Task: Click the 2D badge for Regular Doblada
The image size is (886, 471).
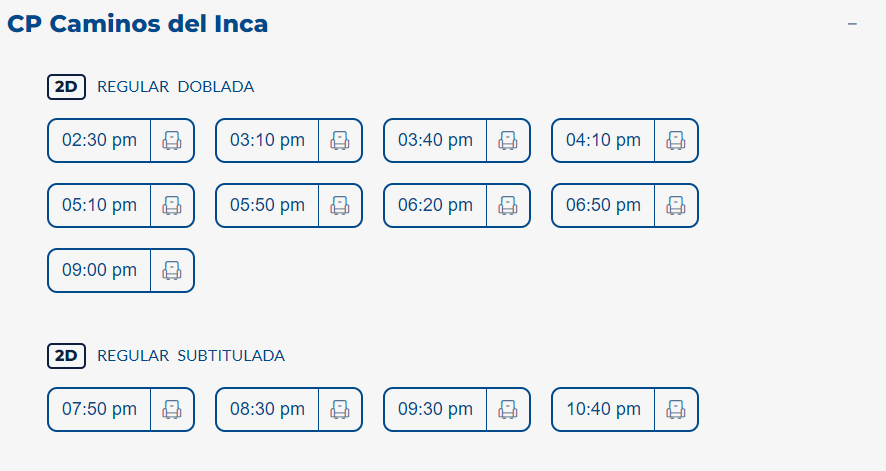Action: 66,87
